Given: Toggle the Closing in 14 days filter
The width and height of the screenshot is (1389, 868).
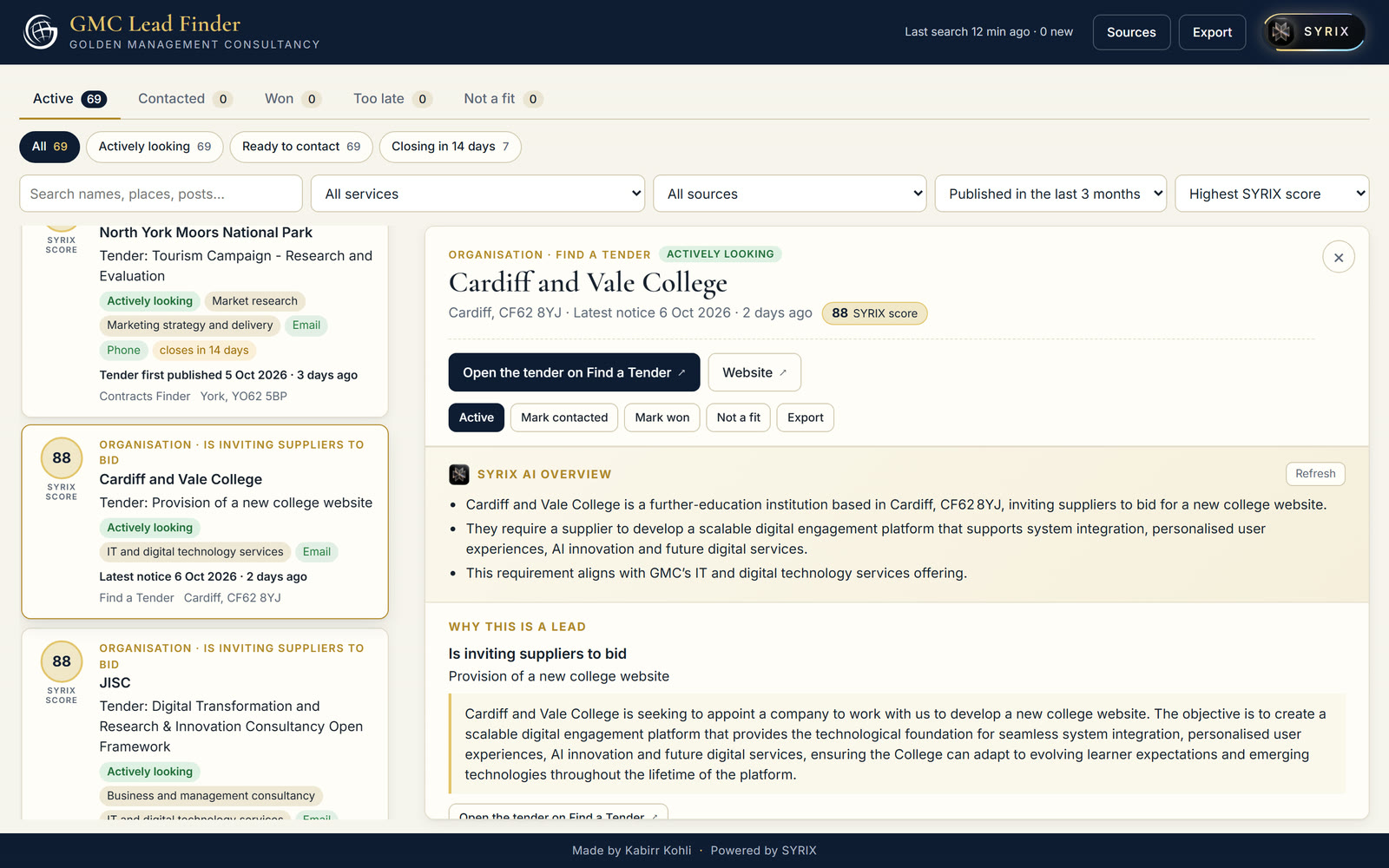Looking at the screenshot, I should click(x=450, y=147).
